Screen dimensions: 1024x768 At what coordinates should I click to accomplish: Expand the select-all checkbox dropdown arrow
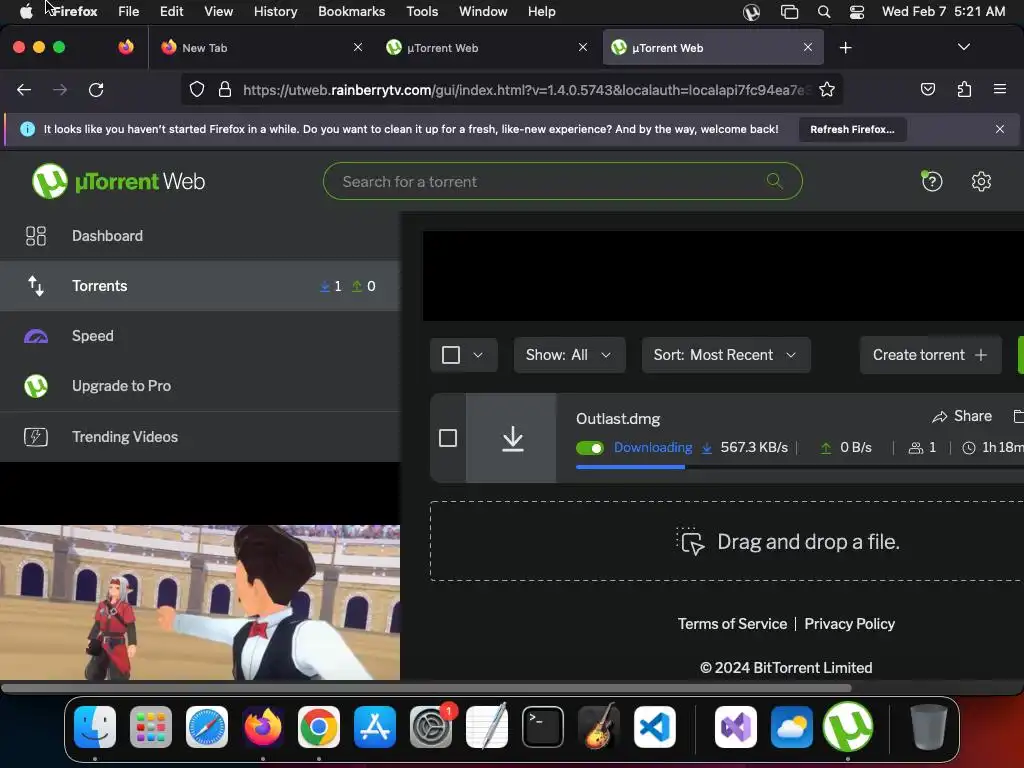478,355
